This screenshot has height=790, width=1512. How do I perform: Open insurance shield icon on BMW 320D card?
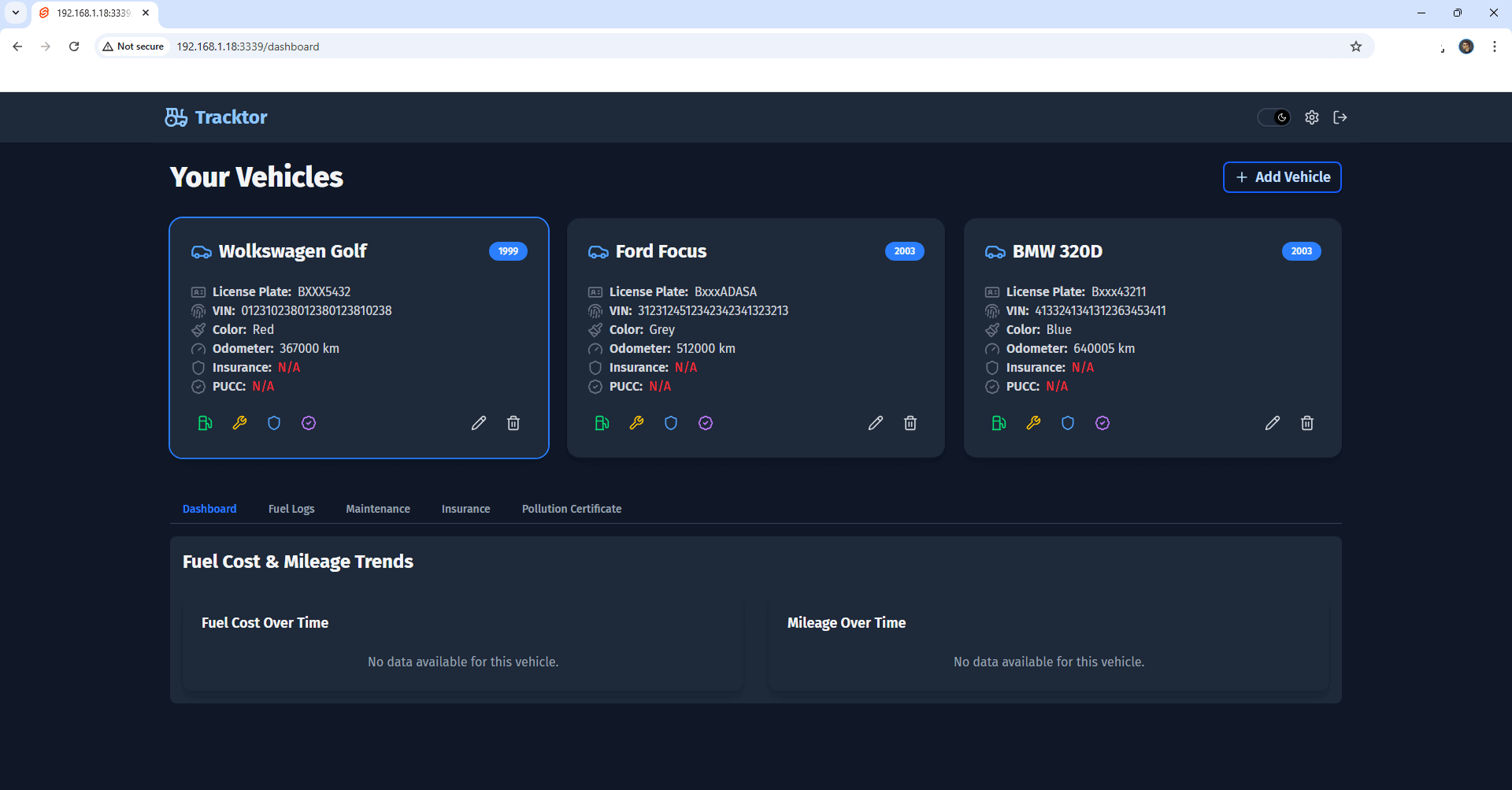pyautogui.click(x=1068, y=423)
